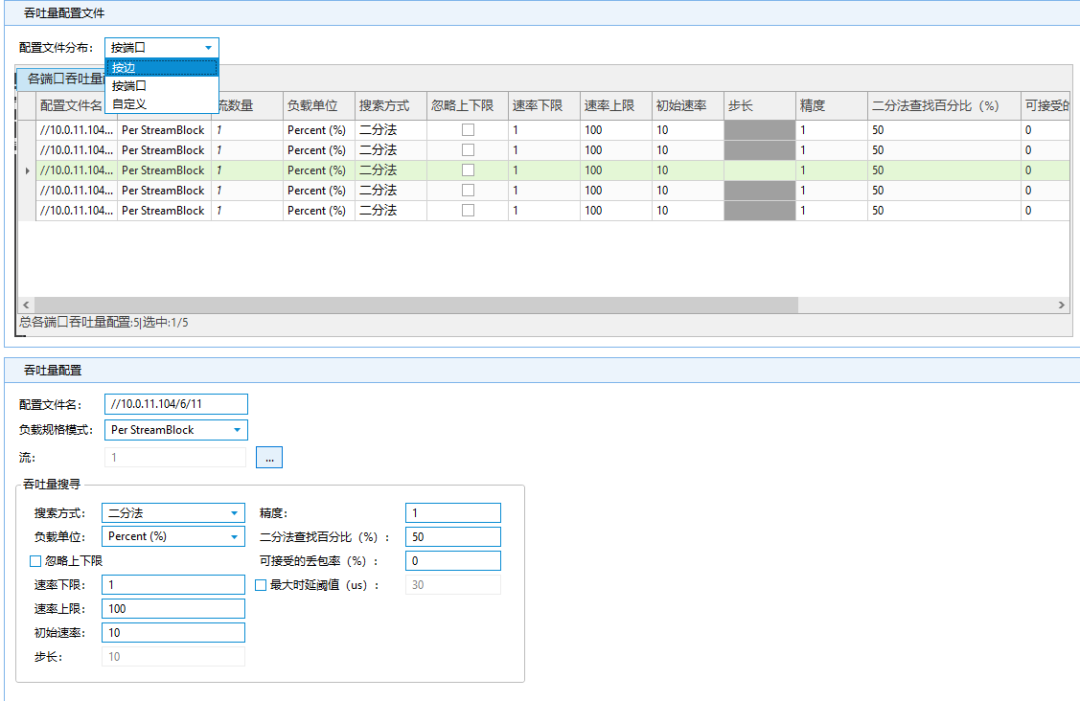Pick 自定义 from the distribution dropdown list
Screen dimensions: 1080x701
pyautogui.click(x=160, y=103)
